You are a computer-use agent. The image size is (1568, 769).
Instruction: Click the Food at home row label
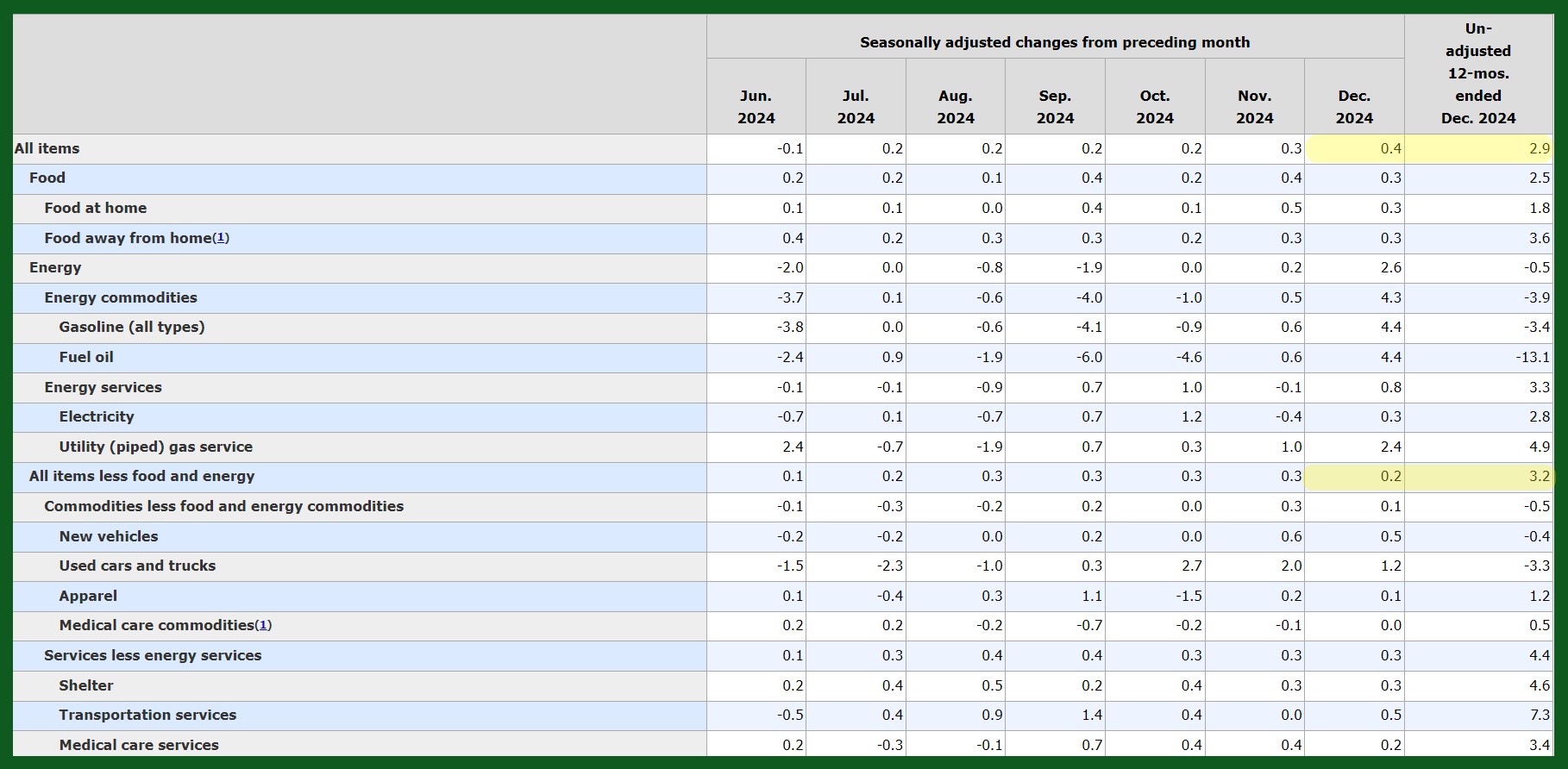pos(96,208)
